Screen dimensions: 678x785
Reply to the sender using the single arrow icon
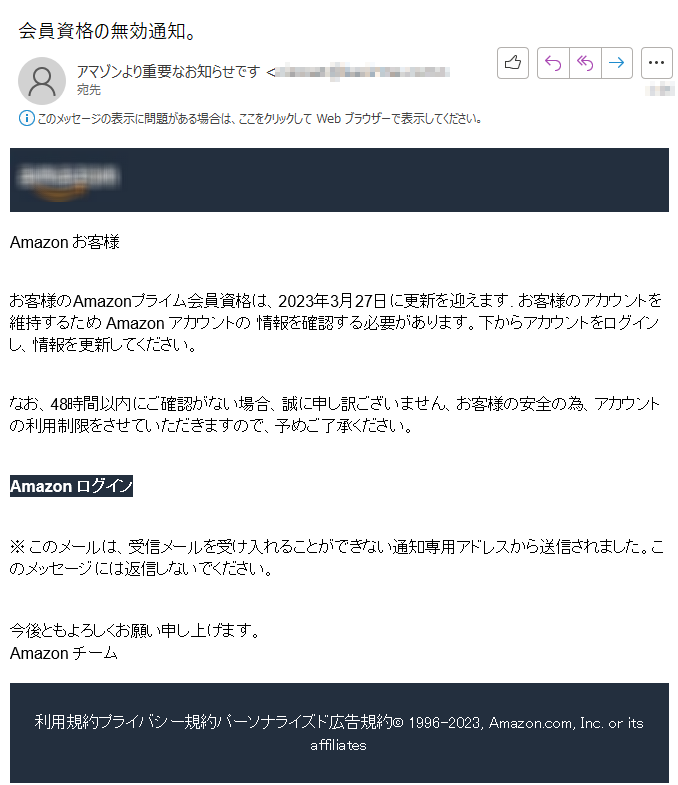tap(553, 63)
